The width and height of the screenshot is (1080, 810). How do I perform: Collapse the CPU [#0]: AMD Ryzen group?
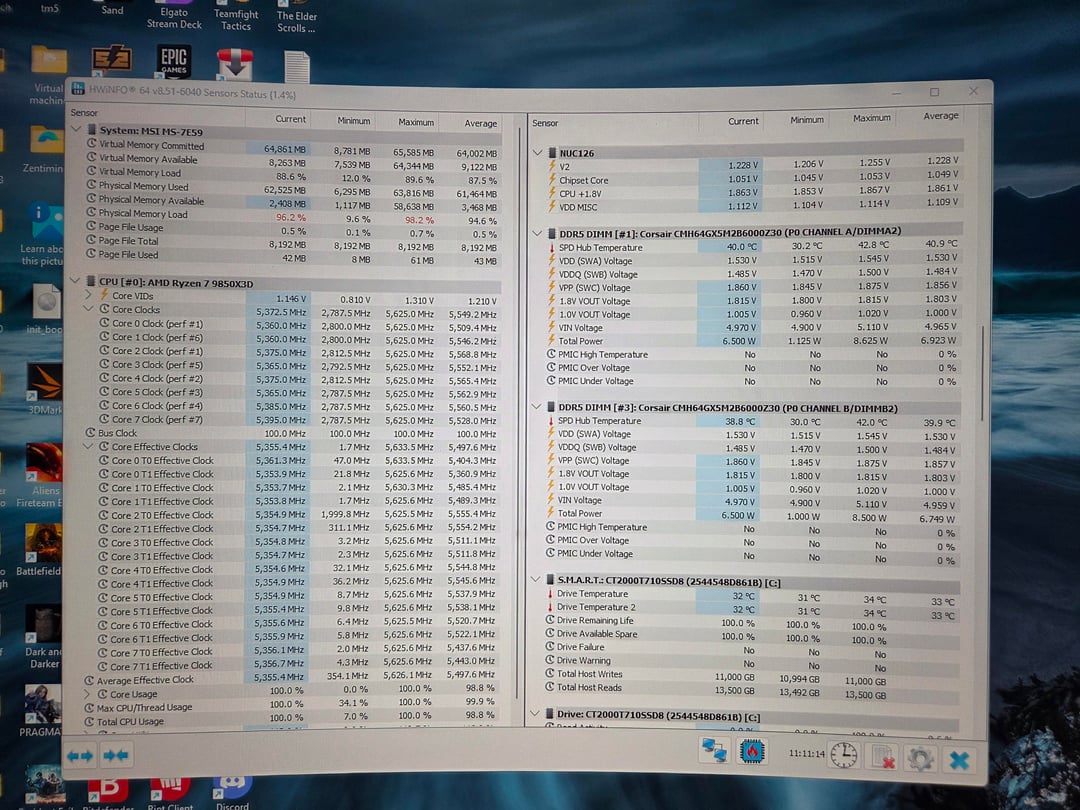click(x=75, y=280)
